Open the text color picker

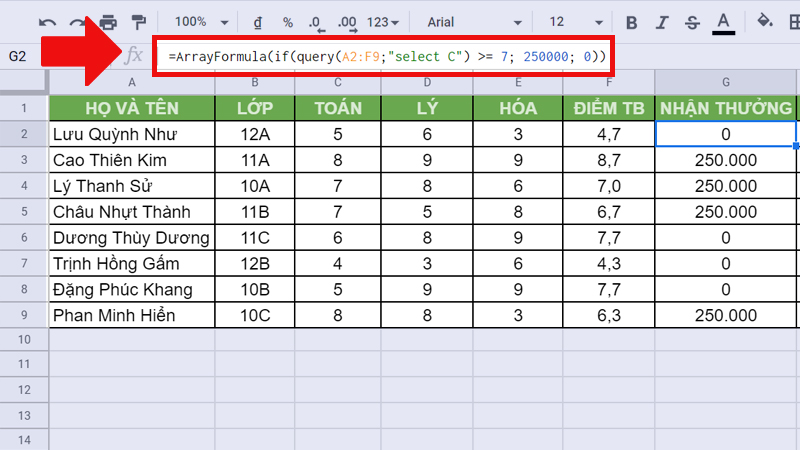click(724, 22)
